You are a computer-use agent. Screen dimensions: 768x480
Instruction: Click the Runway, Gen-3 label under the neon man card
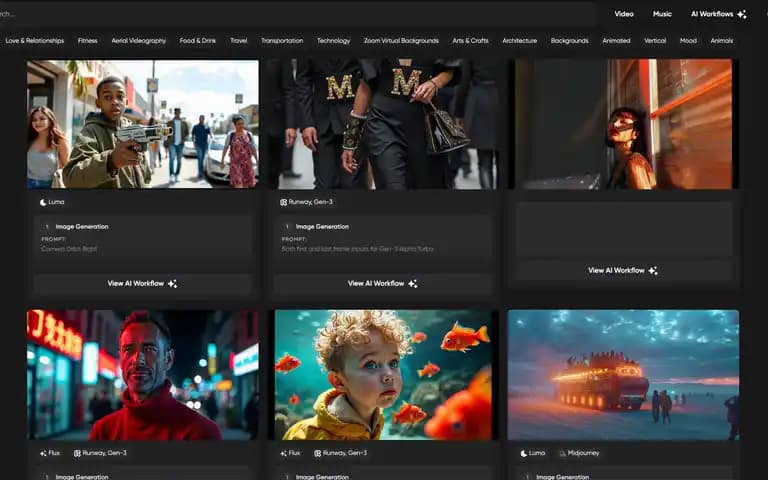104,454
